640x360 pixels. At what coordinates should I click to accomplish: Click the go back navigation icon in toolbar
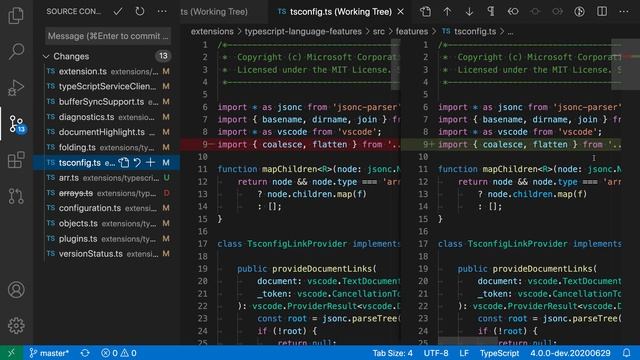point(513,11)
